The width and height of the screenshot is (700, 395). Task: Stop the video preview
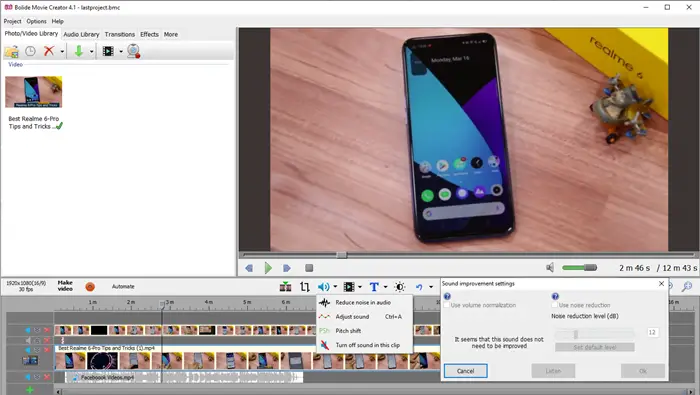[x=308, y=268]
